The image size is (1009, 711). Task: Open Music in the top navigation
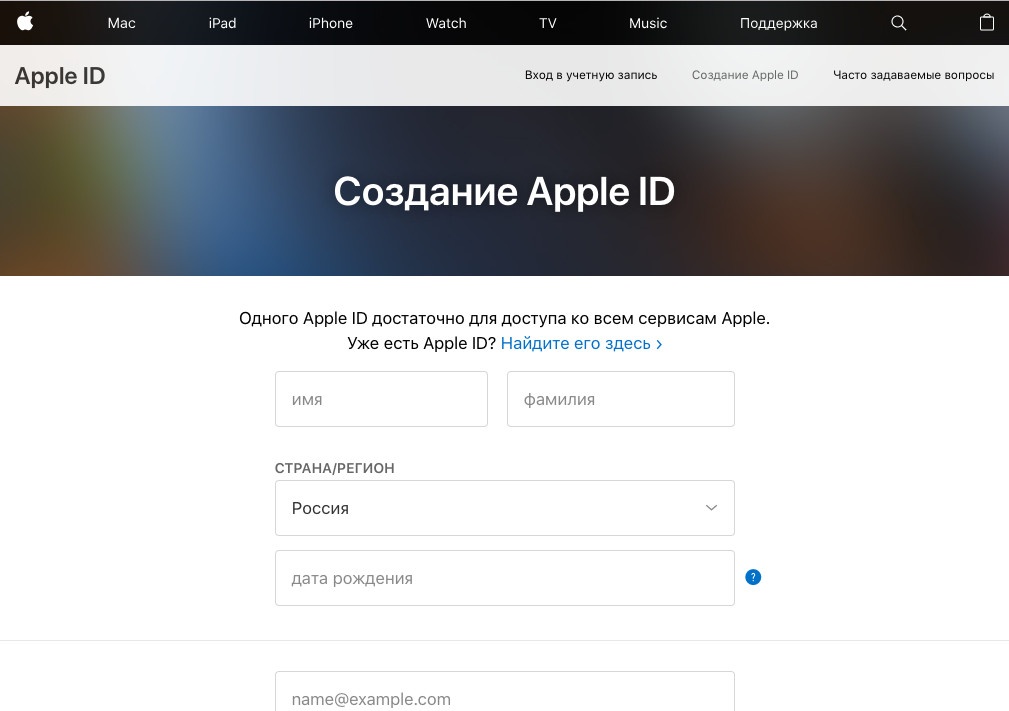tap(647, 23)
